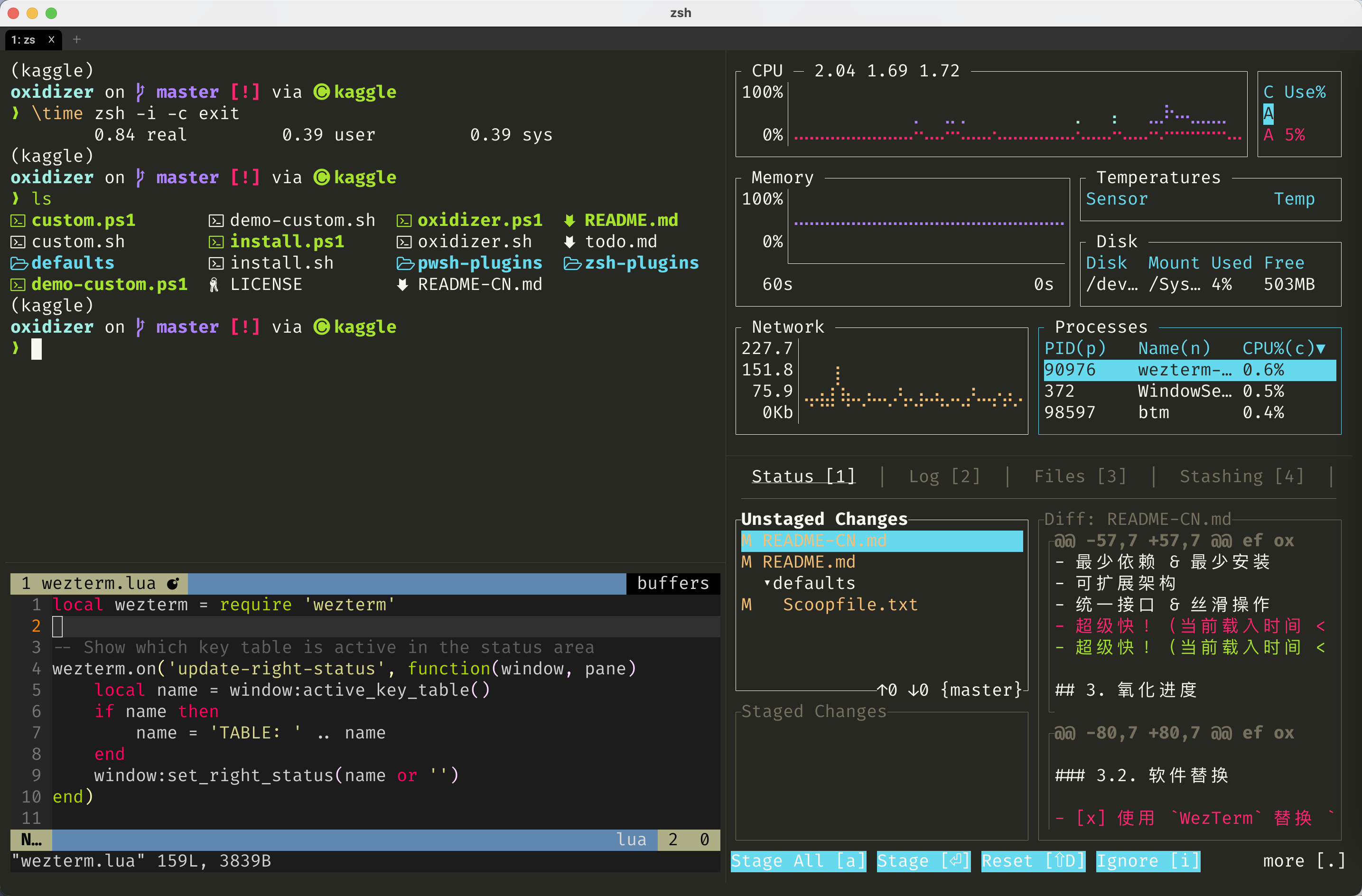Click the new tab plus icon
1362x896 pixels.
pos(77,39)
